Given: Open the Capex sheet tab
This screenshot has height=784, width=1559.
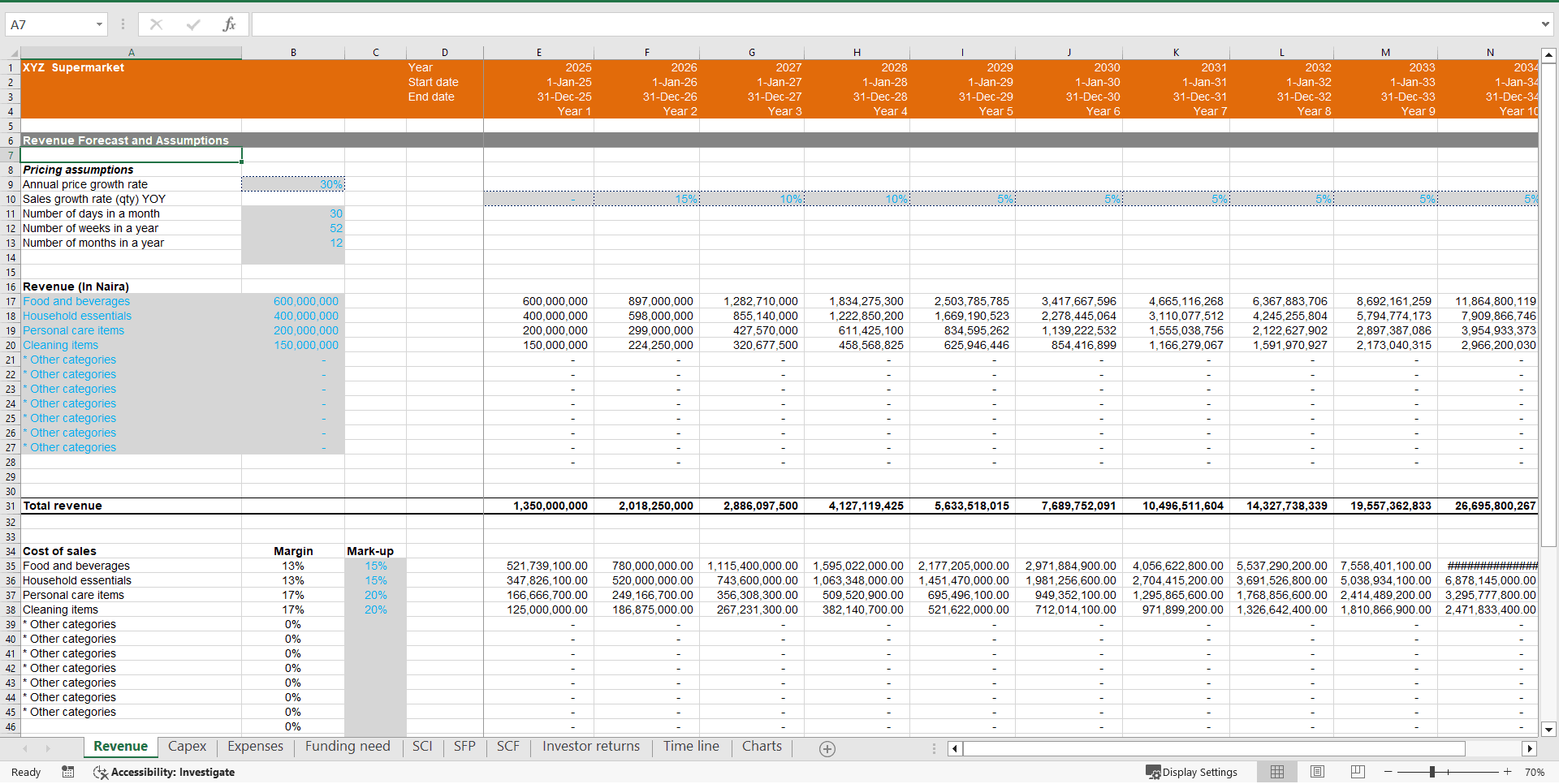Looking at the screenshot, I should [187, 747].
